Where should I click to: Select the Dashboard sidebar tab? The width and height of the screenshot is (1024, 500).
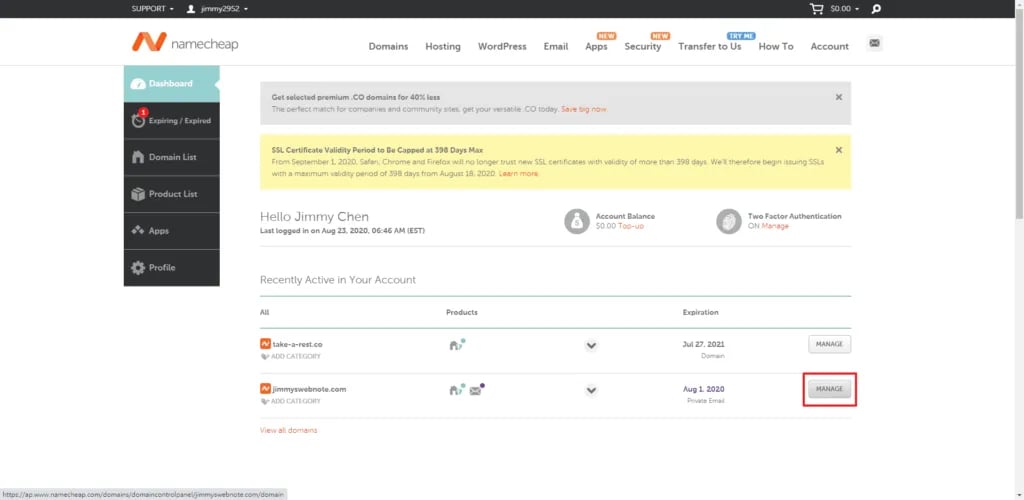pyautogui.click(x=172, y=84)
